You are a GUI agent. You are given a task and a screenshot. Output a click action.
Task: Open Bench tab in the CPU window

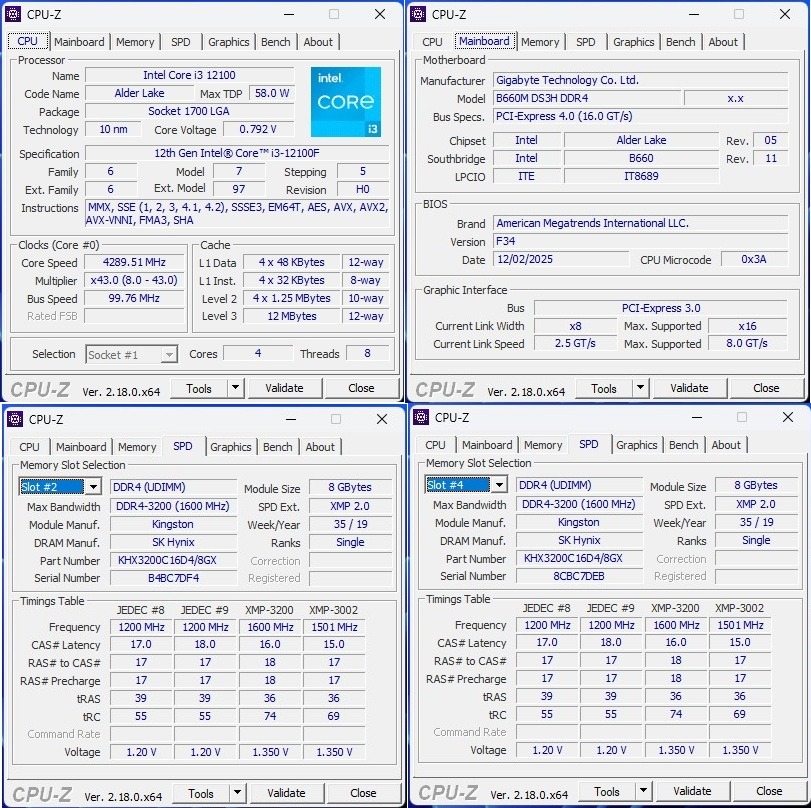[x=276, y=42]
